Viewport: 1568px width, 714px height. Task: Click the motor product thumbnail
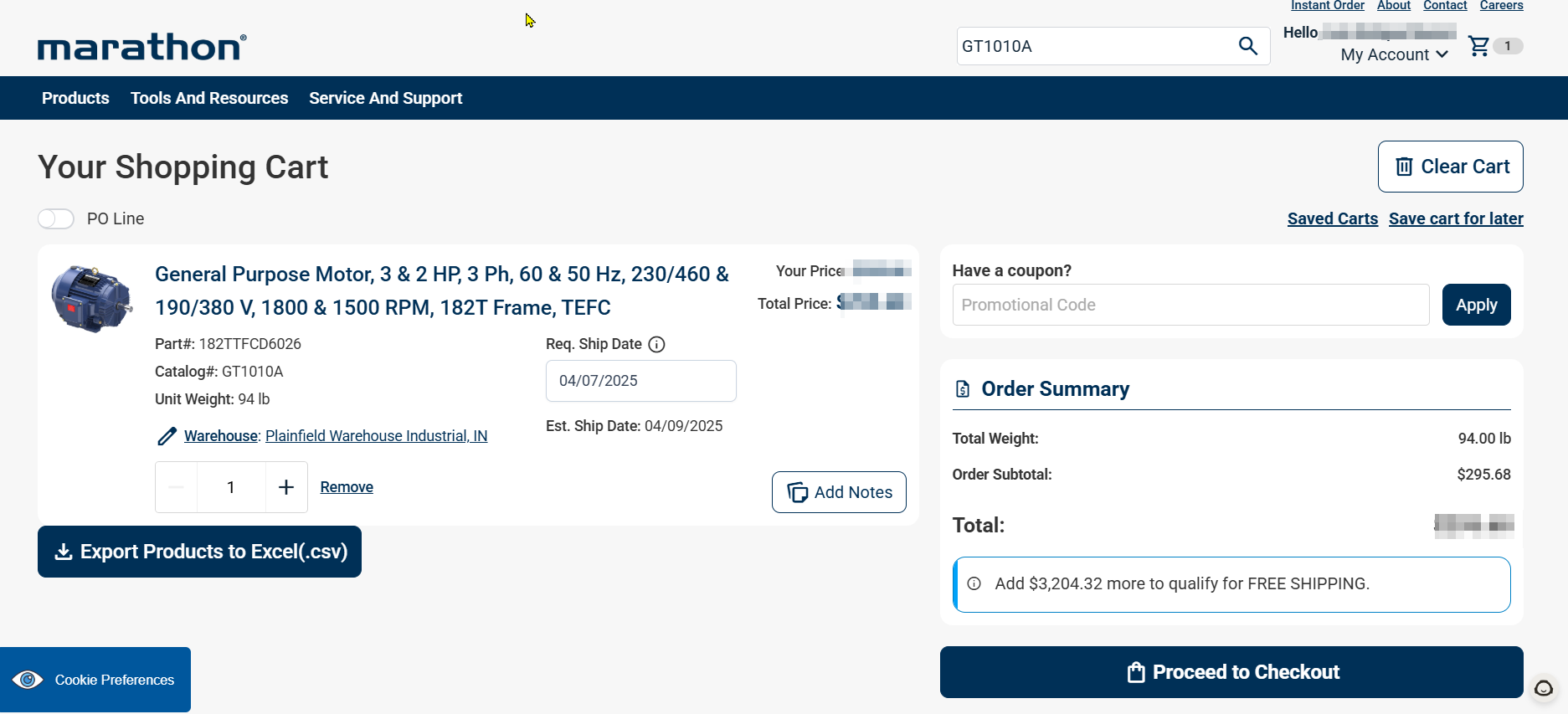tap(91, 299)
